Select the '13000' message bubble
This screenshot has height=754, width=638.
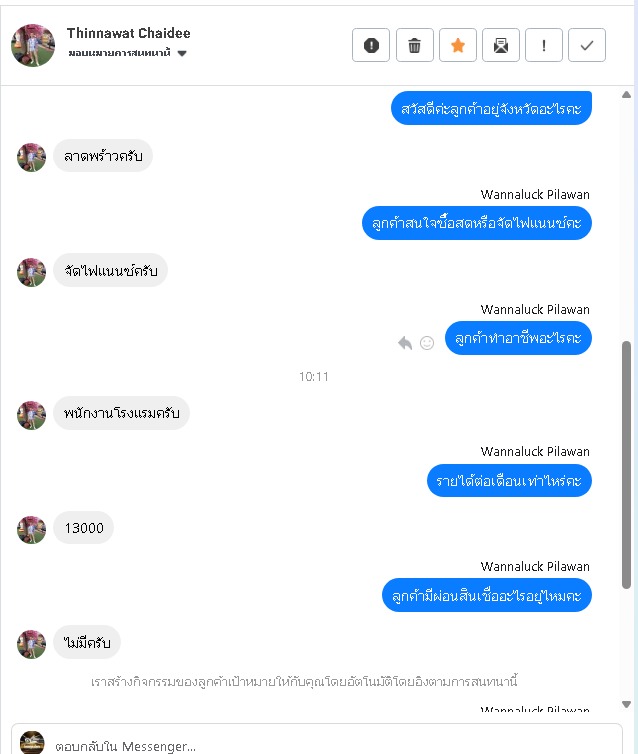pyautogui.click(x=84, y=528)
